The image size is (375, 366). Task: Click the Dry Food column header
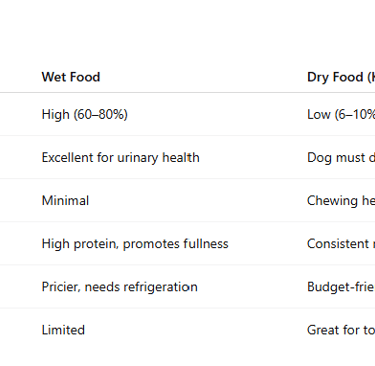(x=341, y=77)
